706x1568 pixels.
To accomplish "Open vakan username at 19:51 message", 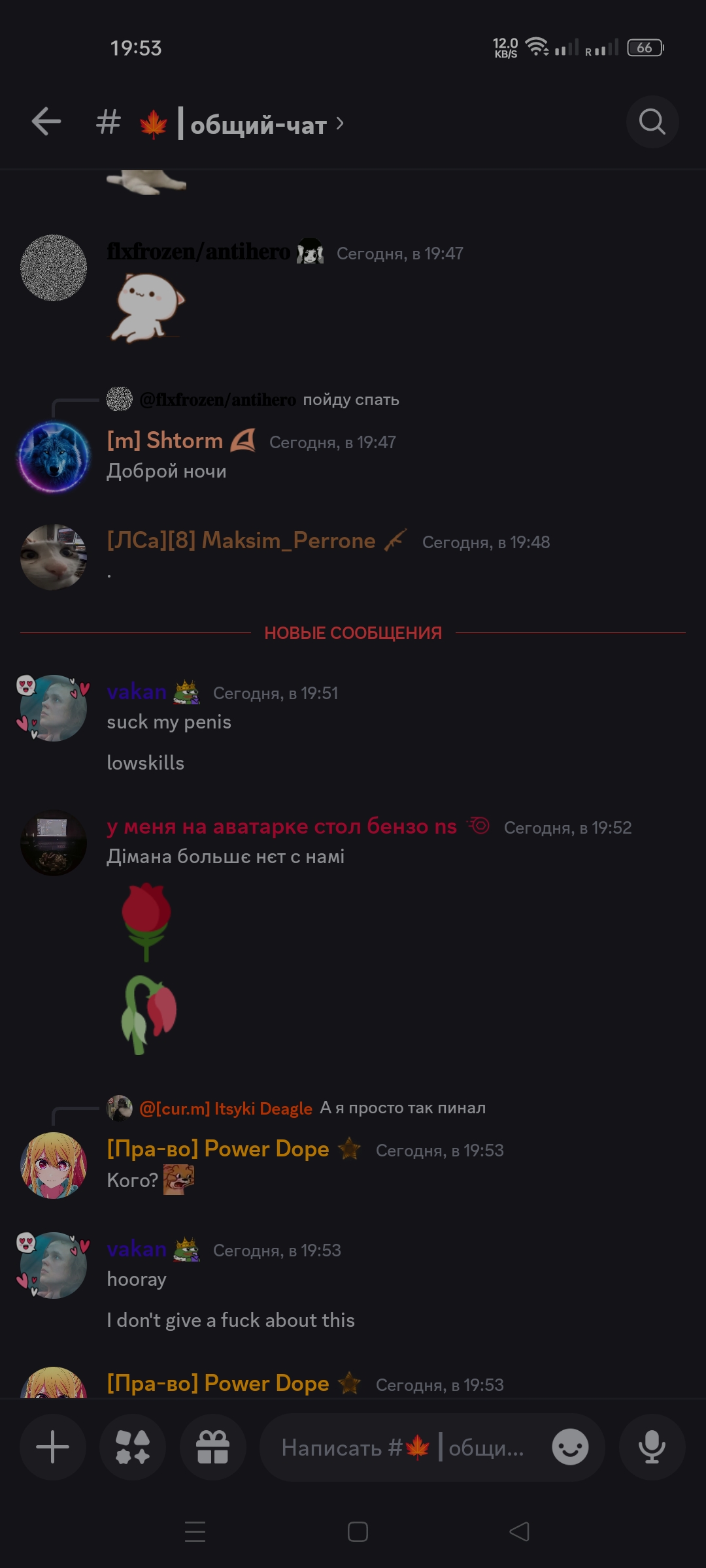I will click(x=137, y=691).
